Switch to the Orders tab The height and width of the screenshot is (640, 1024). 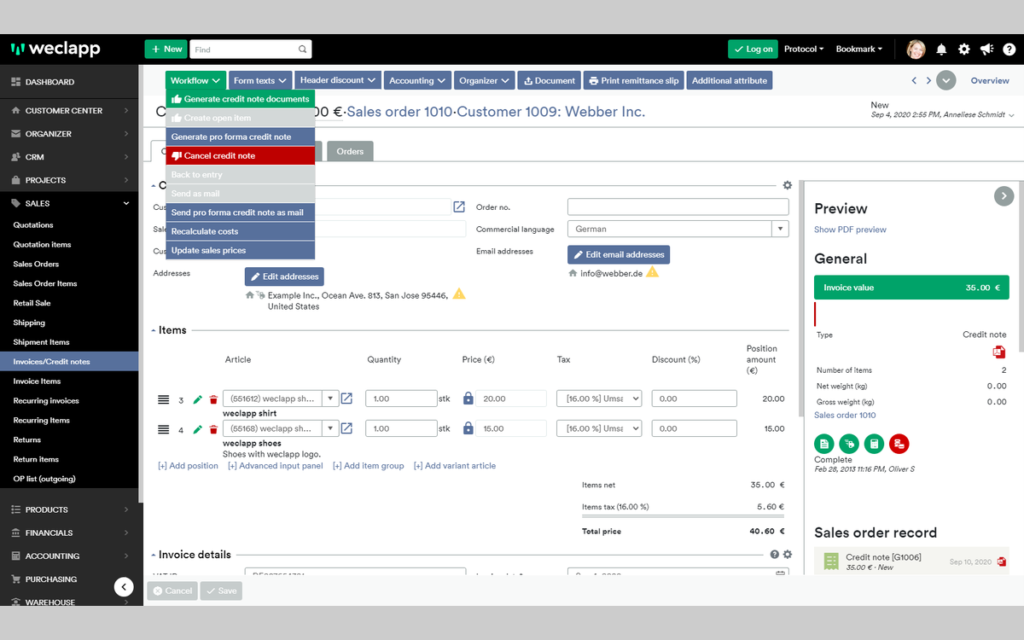[x=350, y=152]
